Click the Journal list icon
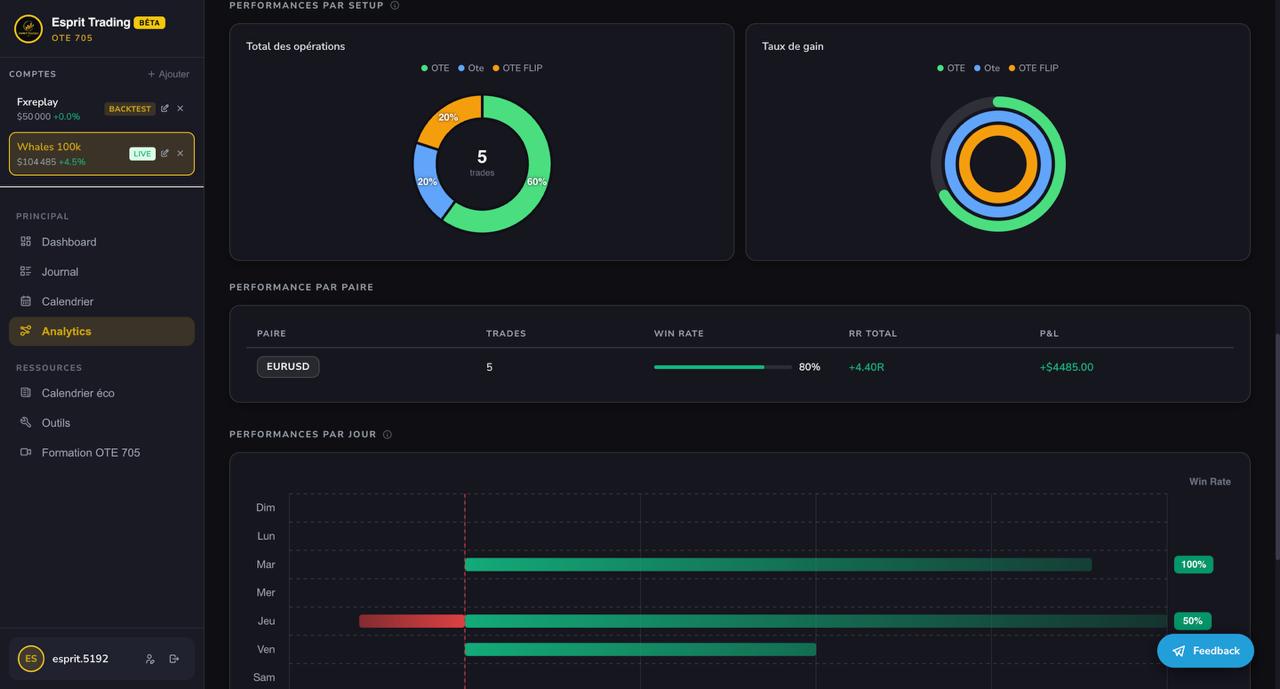Viewport: 1280px width, 689px height. (x=26, y=271)
